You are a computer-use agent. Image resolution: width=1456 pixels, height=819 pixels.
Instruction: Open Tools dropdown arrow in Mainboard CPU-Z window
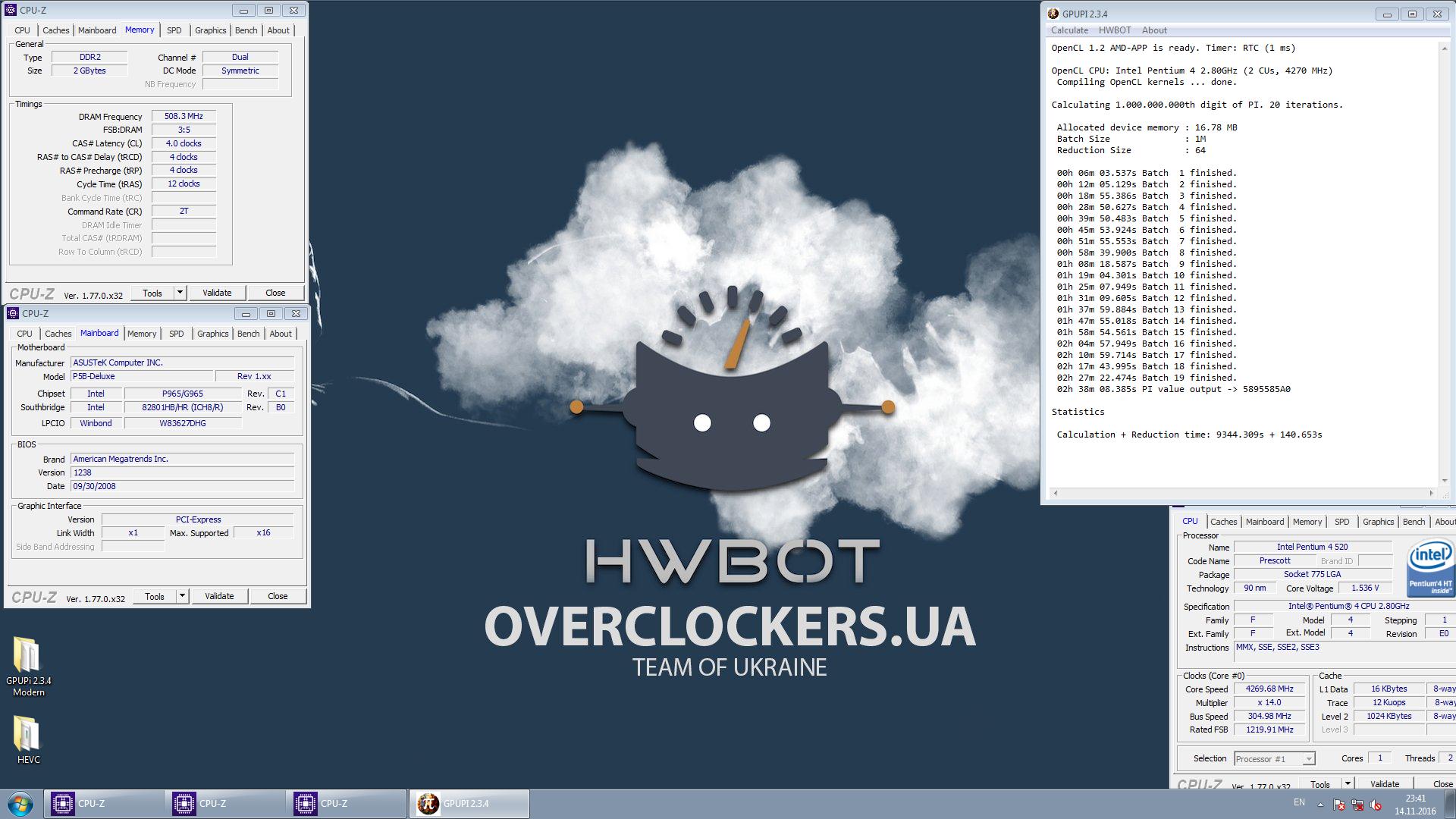click(x=183, y=596)
